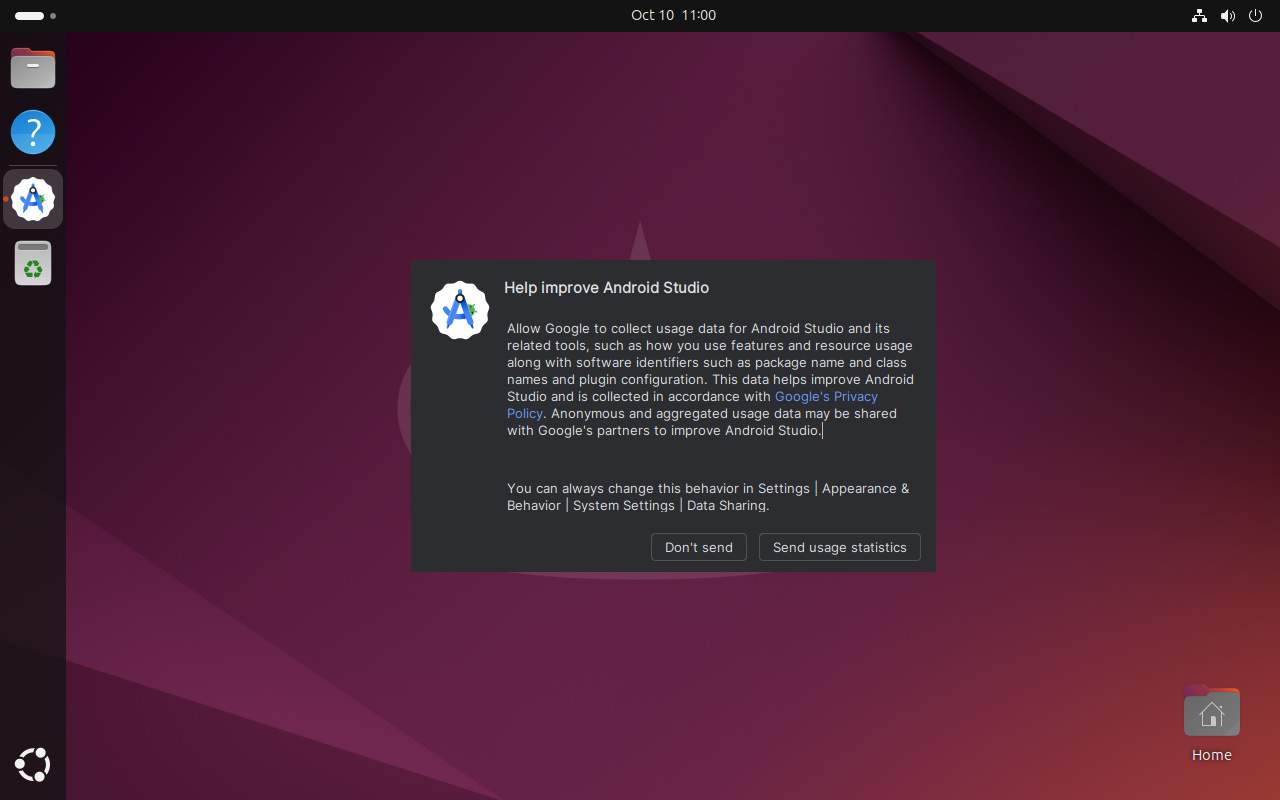This screenshot has width=1280, height=800.
Task: Click the Show Applications grid icon
Action: click(32, 764)
